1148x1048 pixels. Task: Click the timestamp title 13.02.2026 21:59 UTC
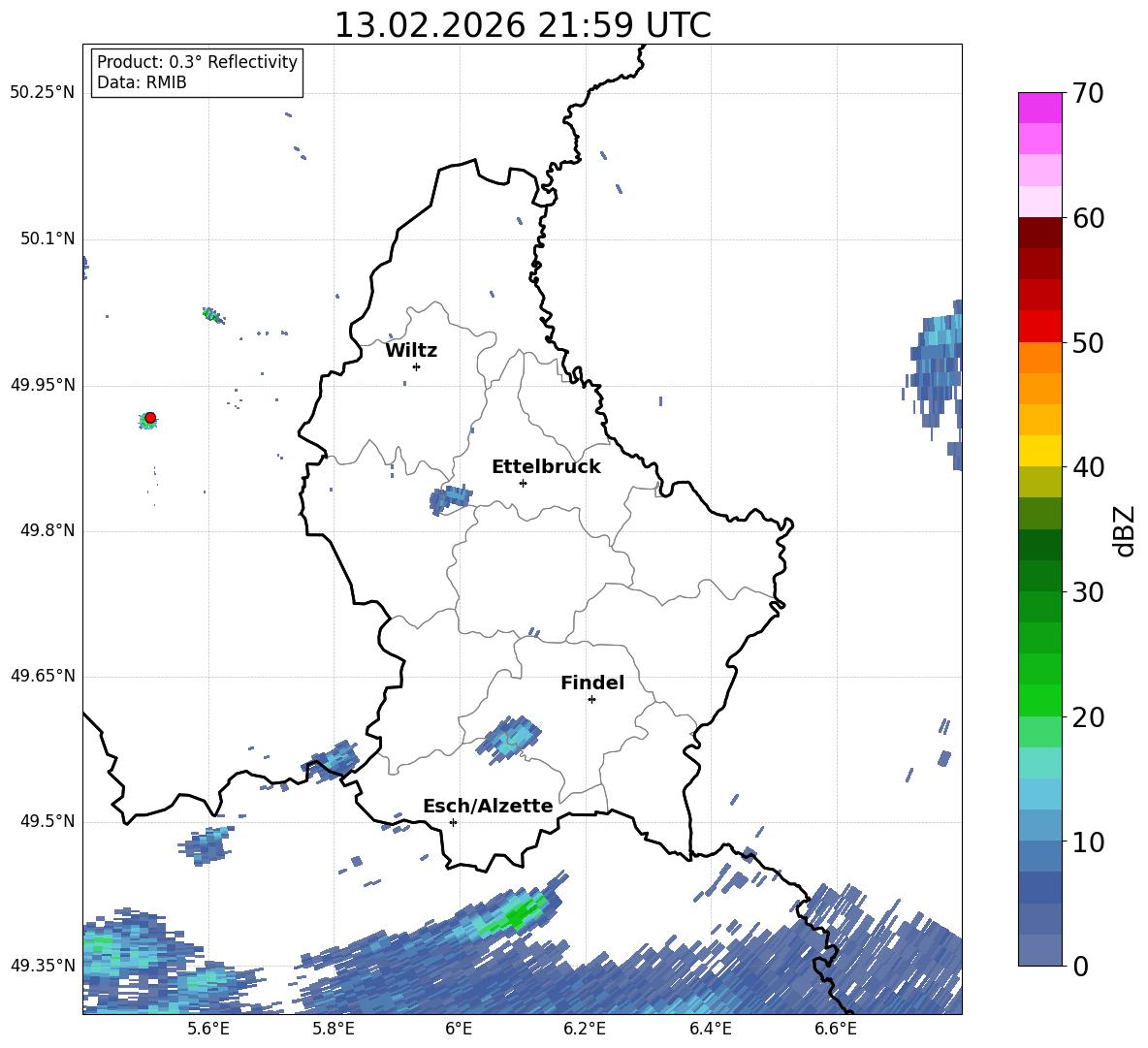[523, 25]
